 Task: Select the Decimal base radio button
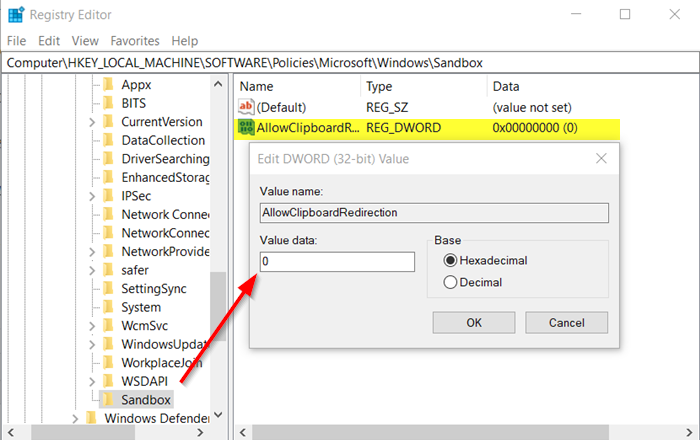pyautogui.click(x=450, y=282)
